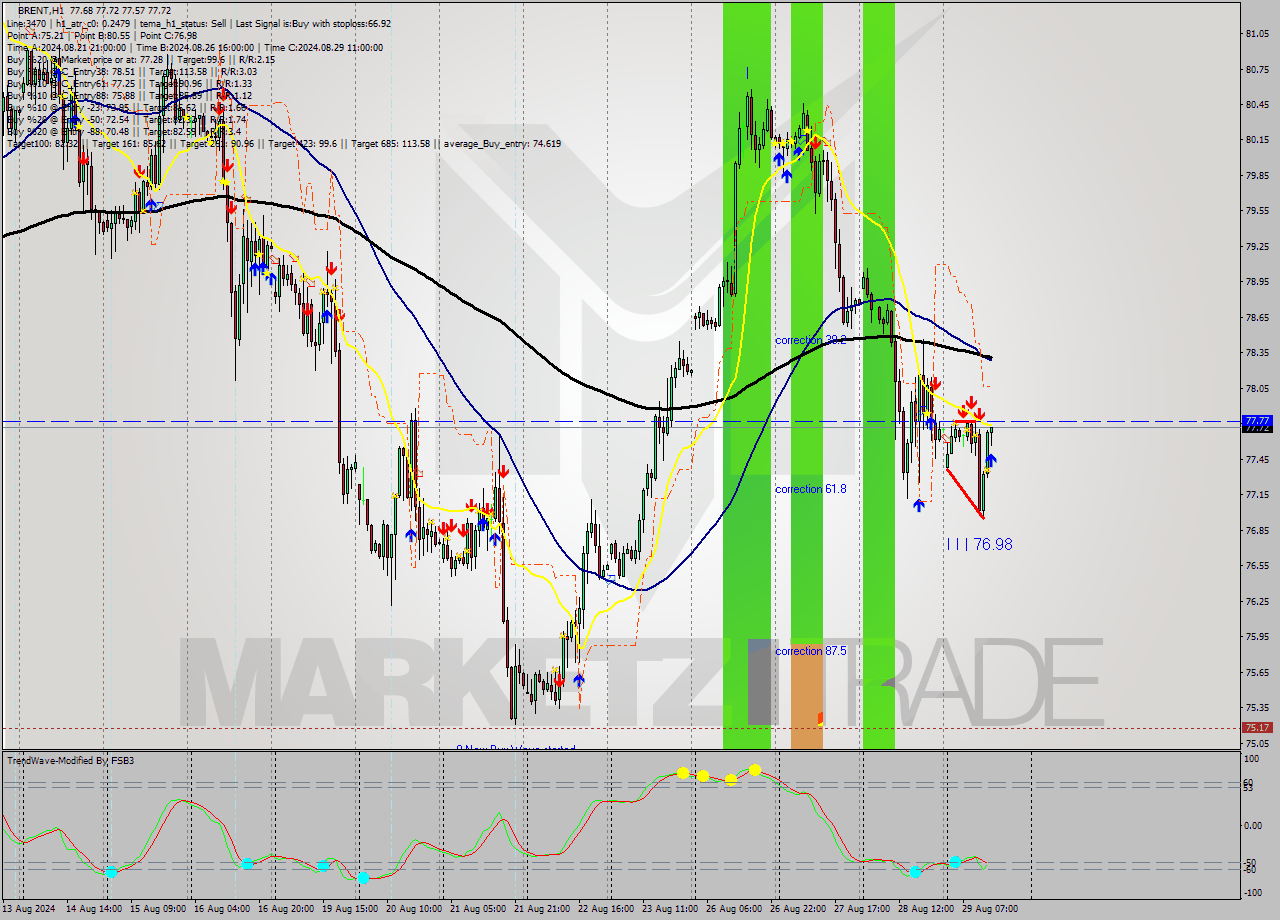Click the 'correction 38.2' label
The image size is (1280, 920).
[811, 340]
